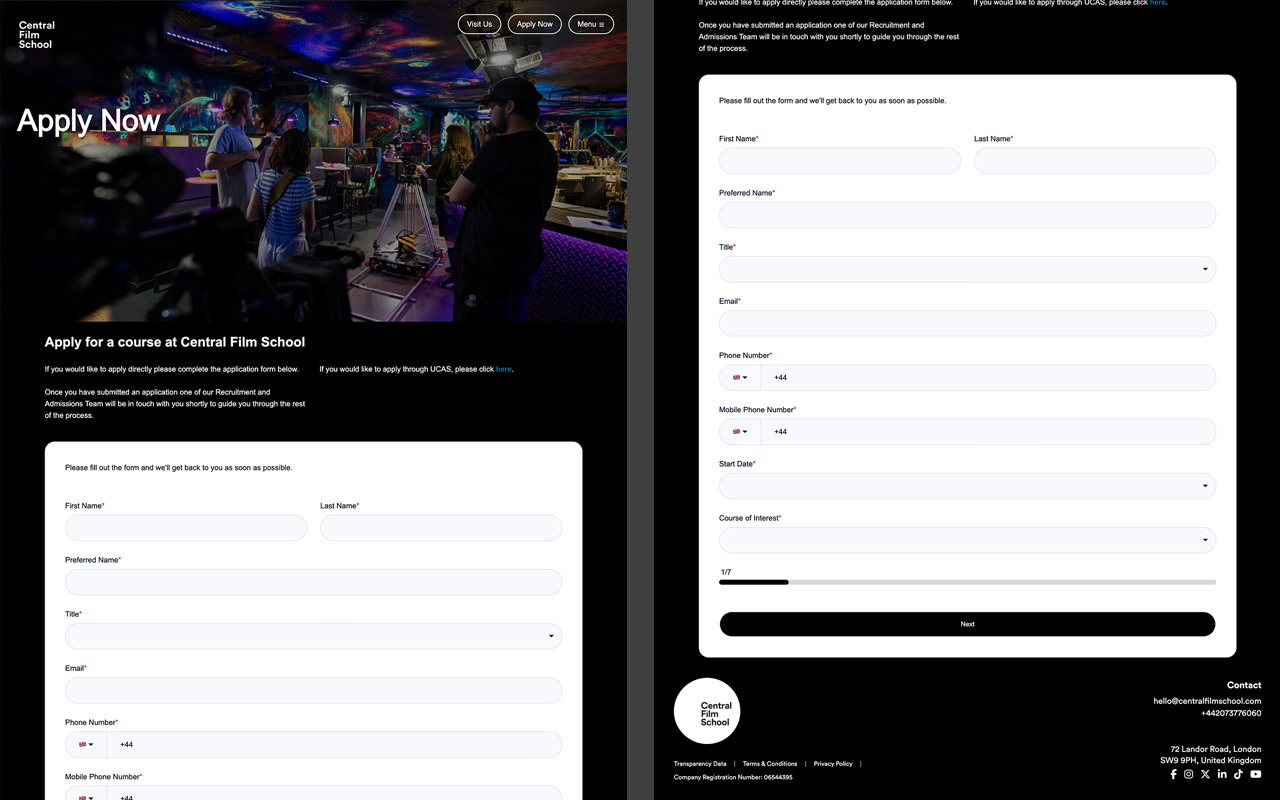
Task: Focus the Email field in the right form
Action: [967, 323]
